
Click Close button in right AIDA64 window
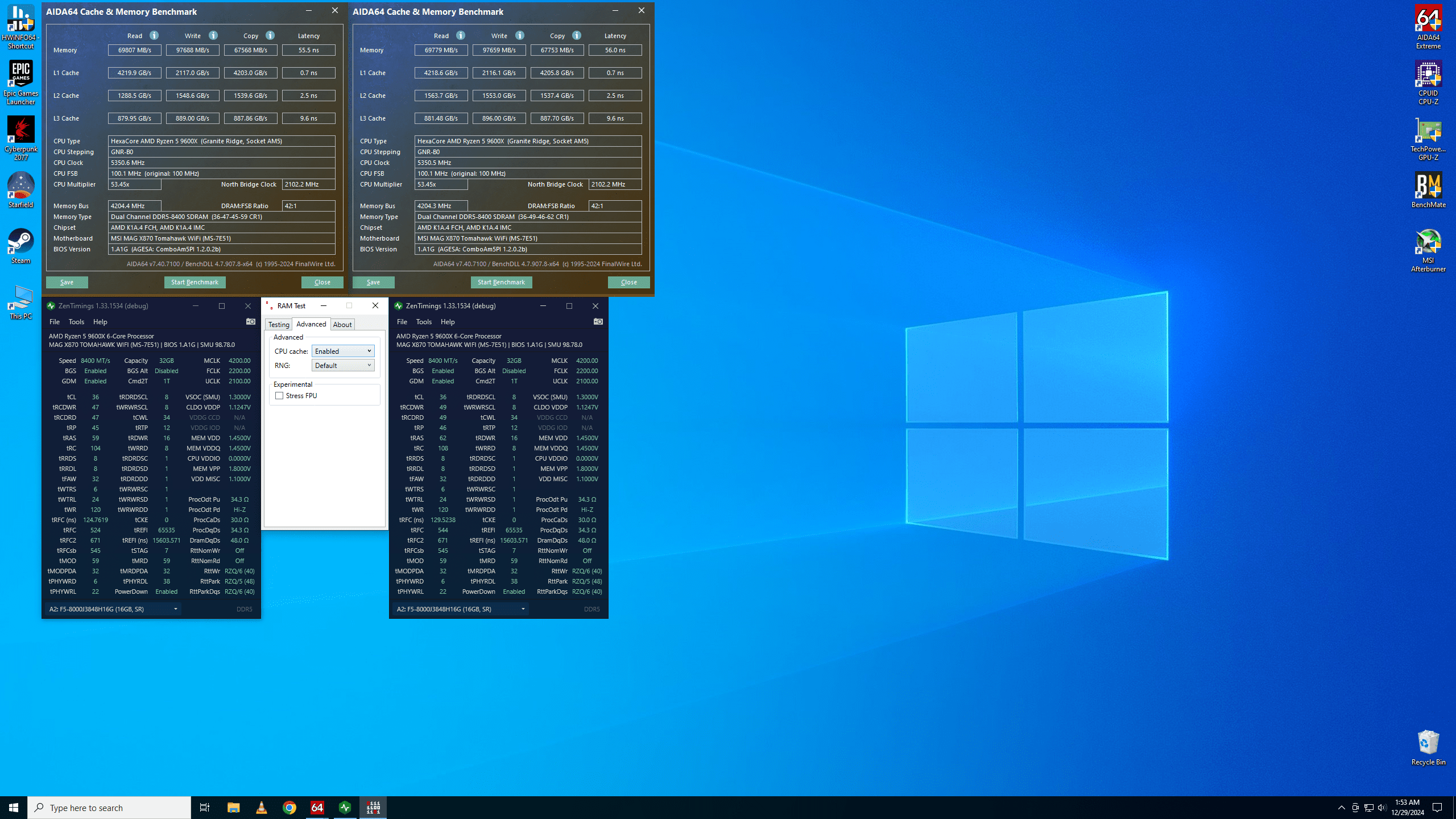pos(629,282)
